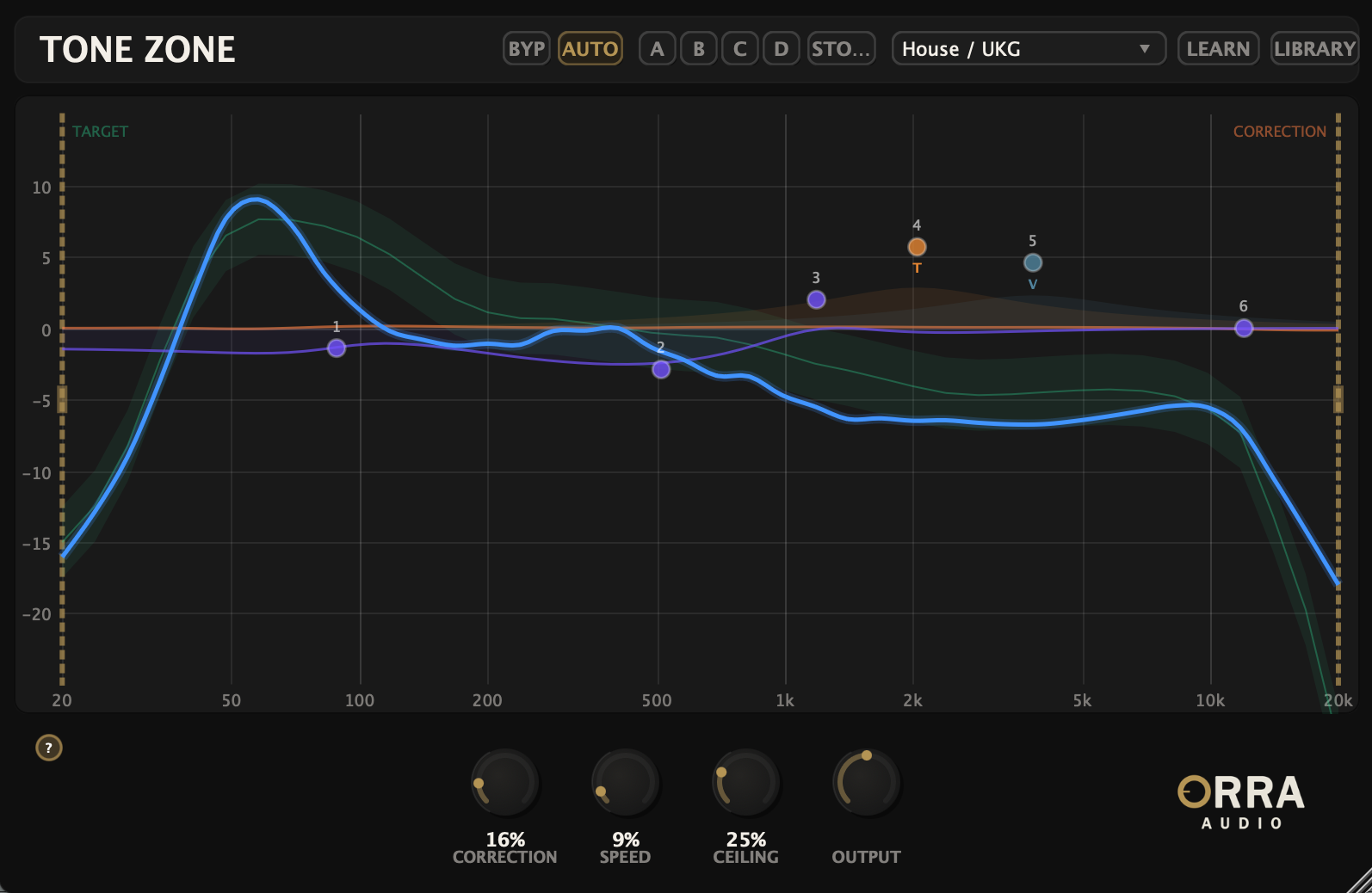The image size is (1372, 893).
Task: Click the STO... store button
Action: click(x=841, y=49)
